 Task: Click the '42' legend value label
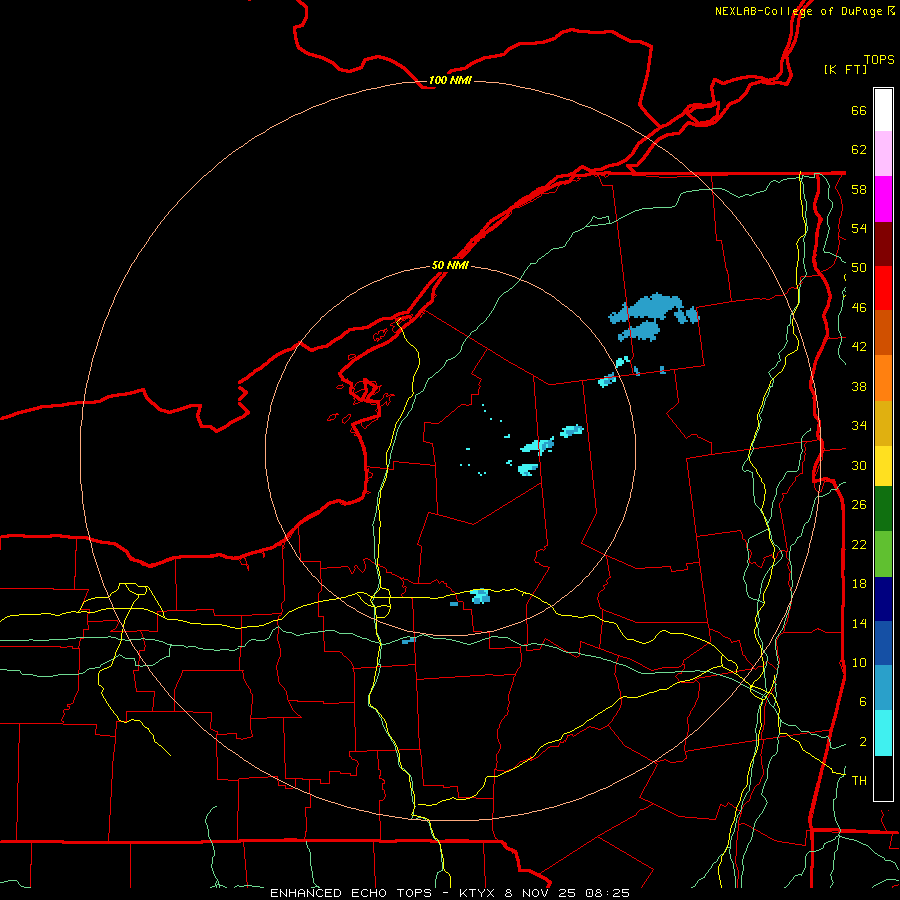coord(859,347)
